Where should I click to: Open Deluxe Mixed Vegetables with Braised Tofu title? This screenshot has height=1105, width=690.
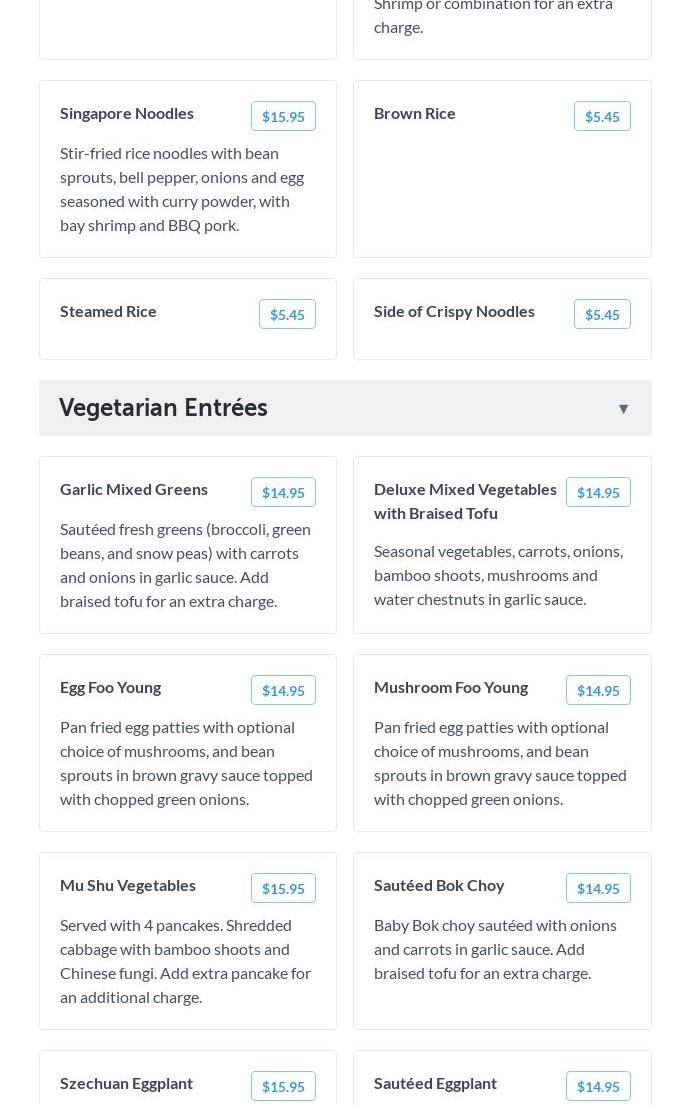(465, 501)
